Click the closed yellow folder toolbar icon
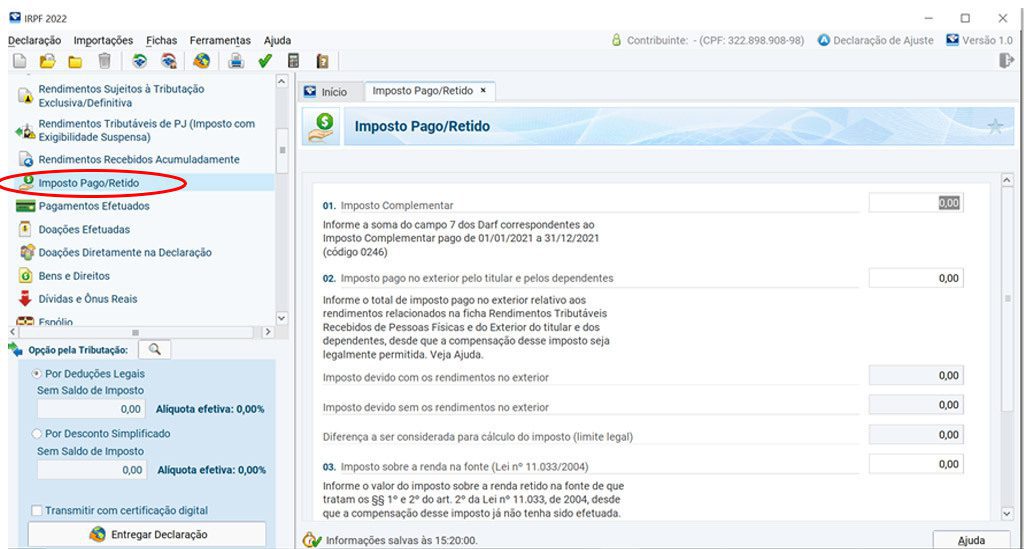The width and height of the screenshot is (1024, 549). point(75,62)
